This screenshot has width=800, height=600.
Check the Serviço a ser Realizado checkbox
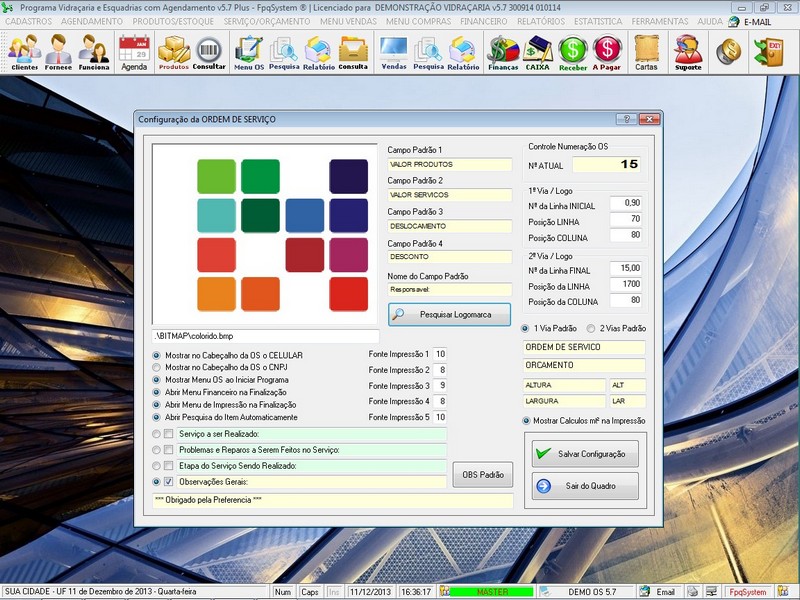coord(168,434)
